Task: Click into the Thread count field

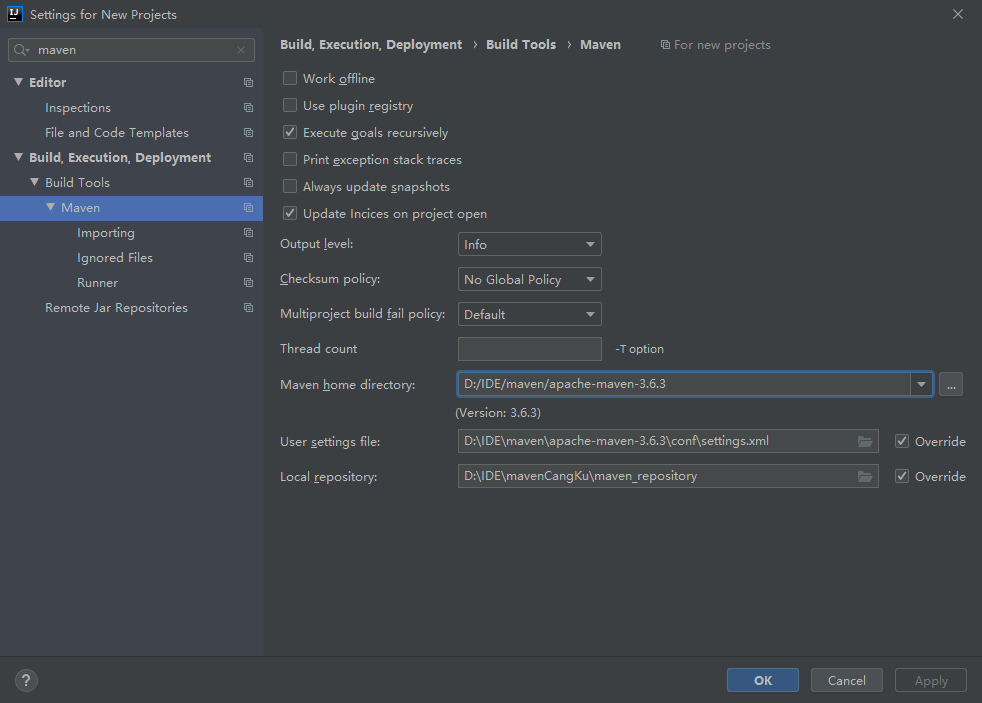Action: click(x=530, y=349)
